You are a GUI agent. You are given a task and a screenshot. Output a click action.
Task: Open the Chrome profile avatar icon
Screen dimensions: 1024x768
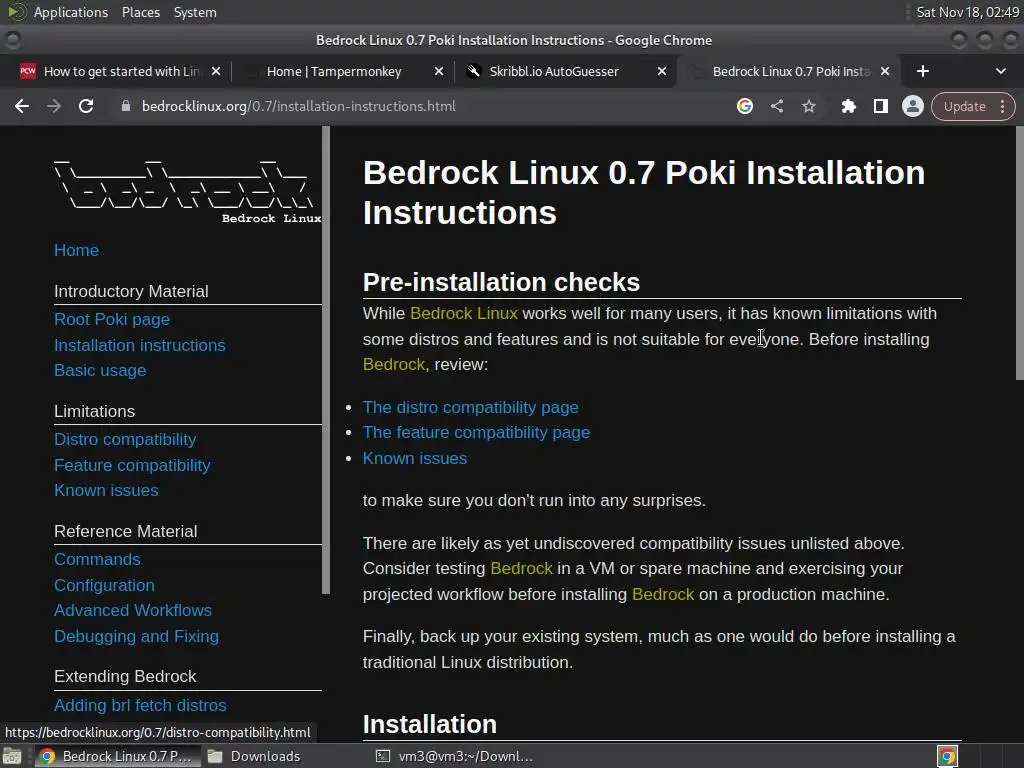(912, 106)
